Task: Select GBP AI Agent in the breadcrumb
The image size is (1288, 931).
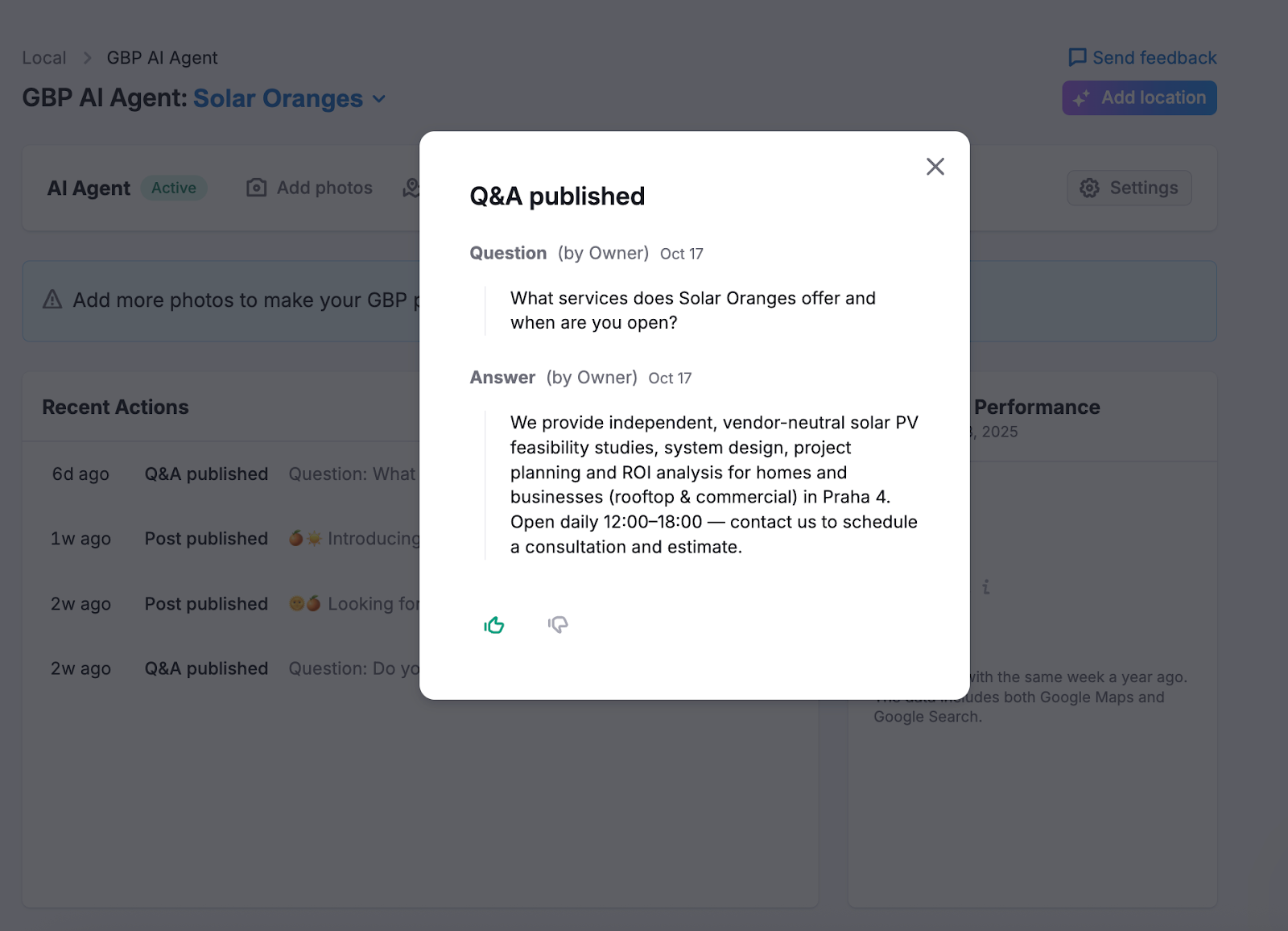Action: coord(161,57)
